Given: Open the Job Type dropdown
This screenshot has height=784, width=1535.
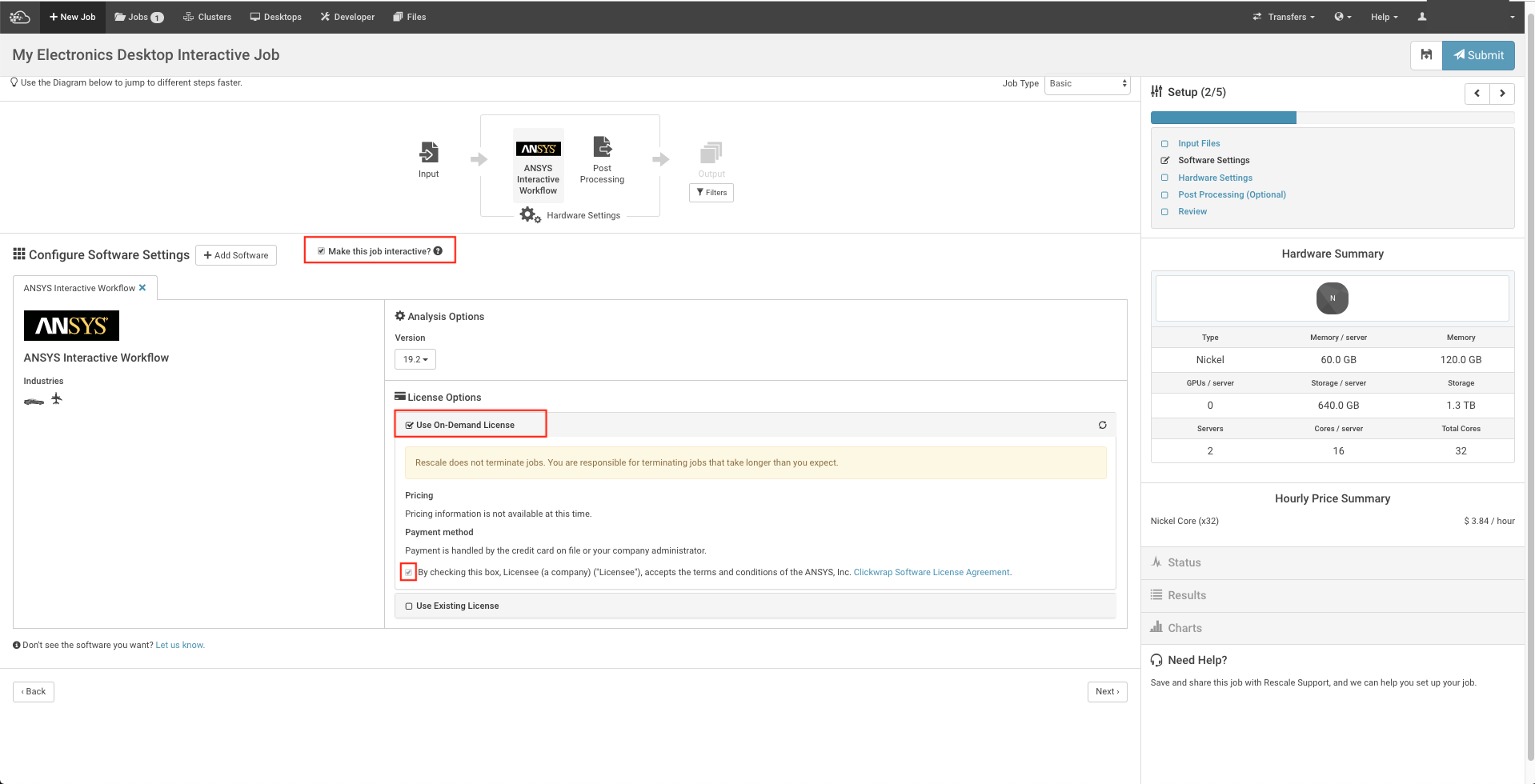Looking at the screenshot, I should click(x=1087, y=84).
